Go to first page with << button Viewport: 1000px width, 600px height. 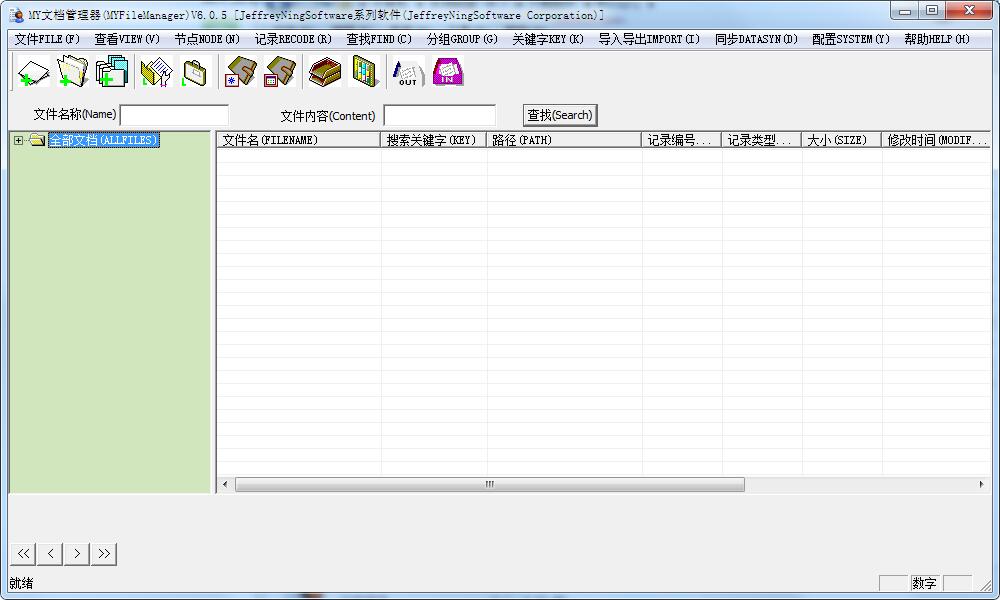click(23, 553)
